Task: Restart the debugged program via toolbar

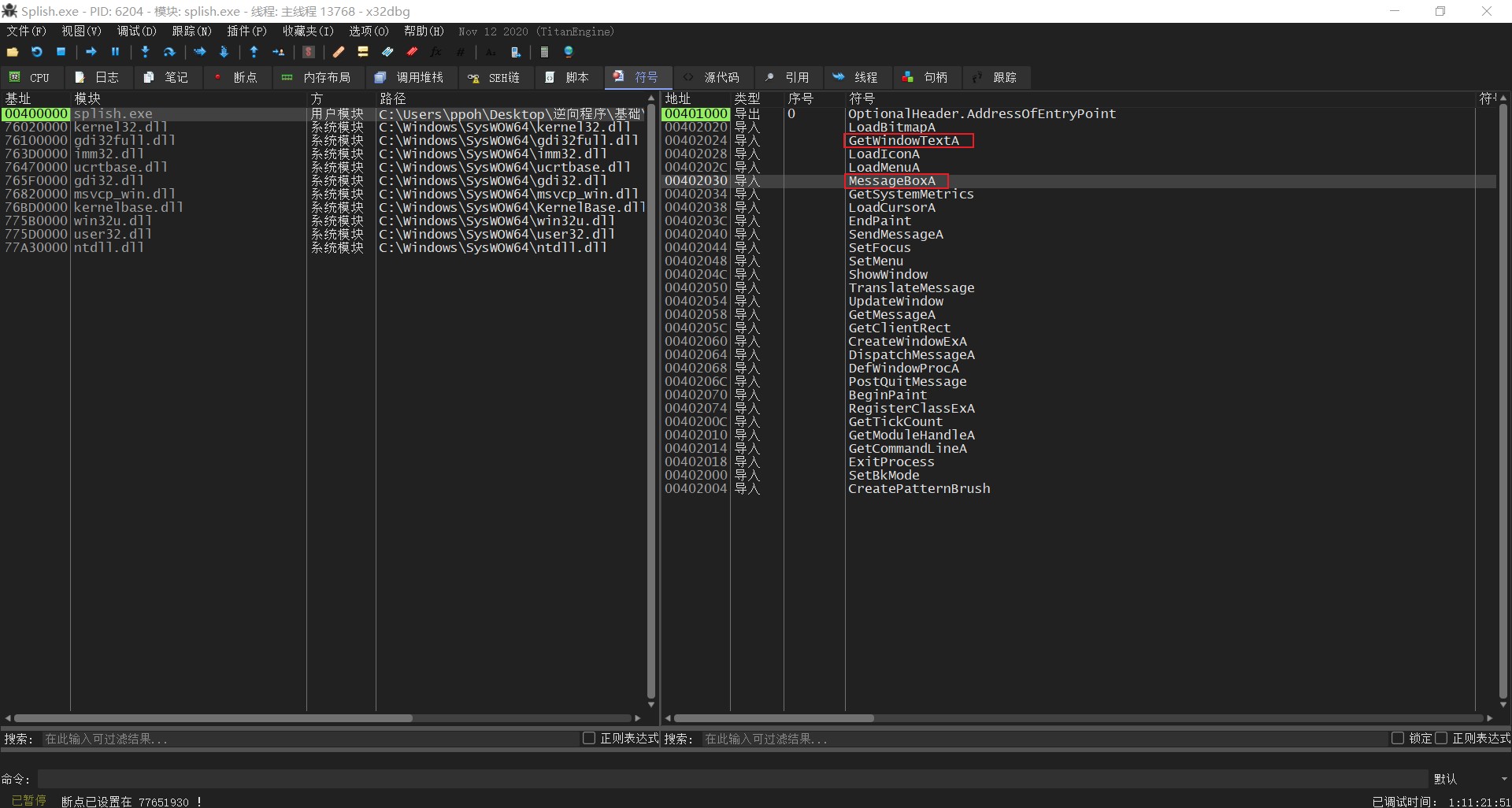Action: click(x=37, y=52)
